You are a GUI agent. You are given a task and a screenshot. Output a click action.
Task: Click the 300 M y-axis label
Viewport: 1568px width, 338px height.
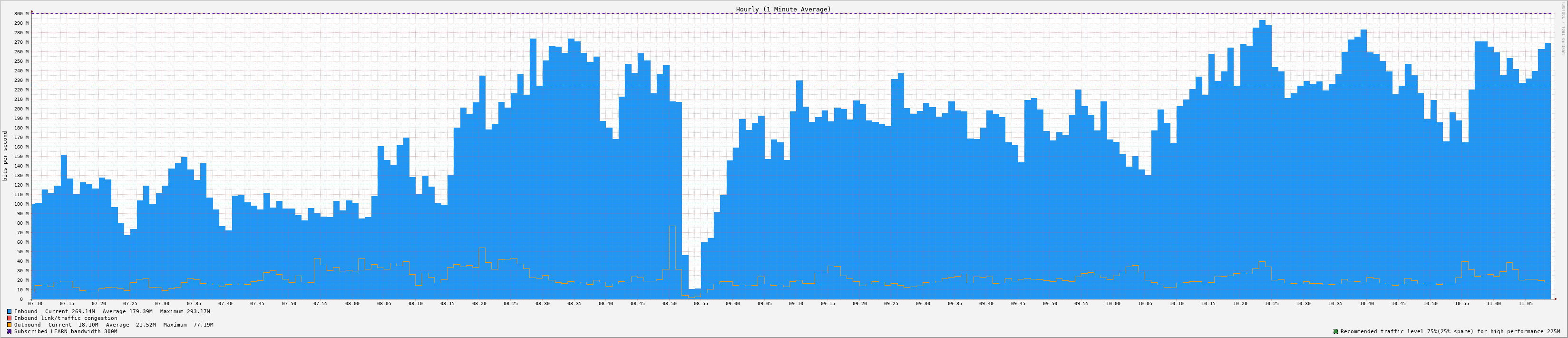tap(21, 13)
